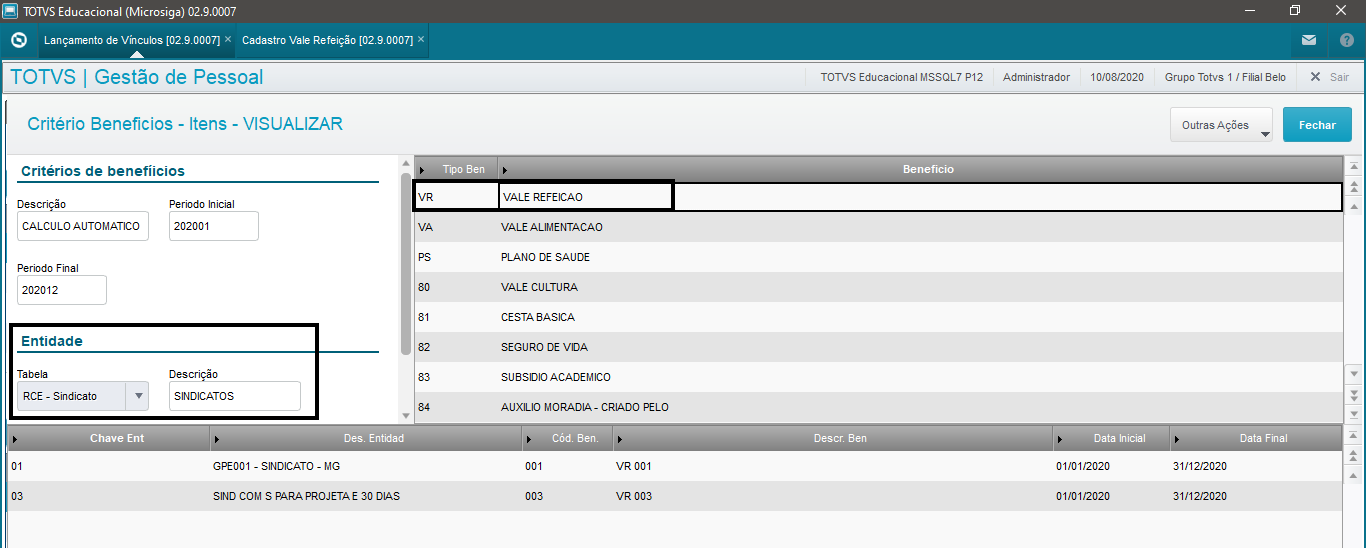Select the VALE ALIMENTACAO benefit row
This screenshot has height=548, width=1366.
coord(878,227)
